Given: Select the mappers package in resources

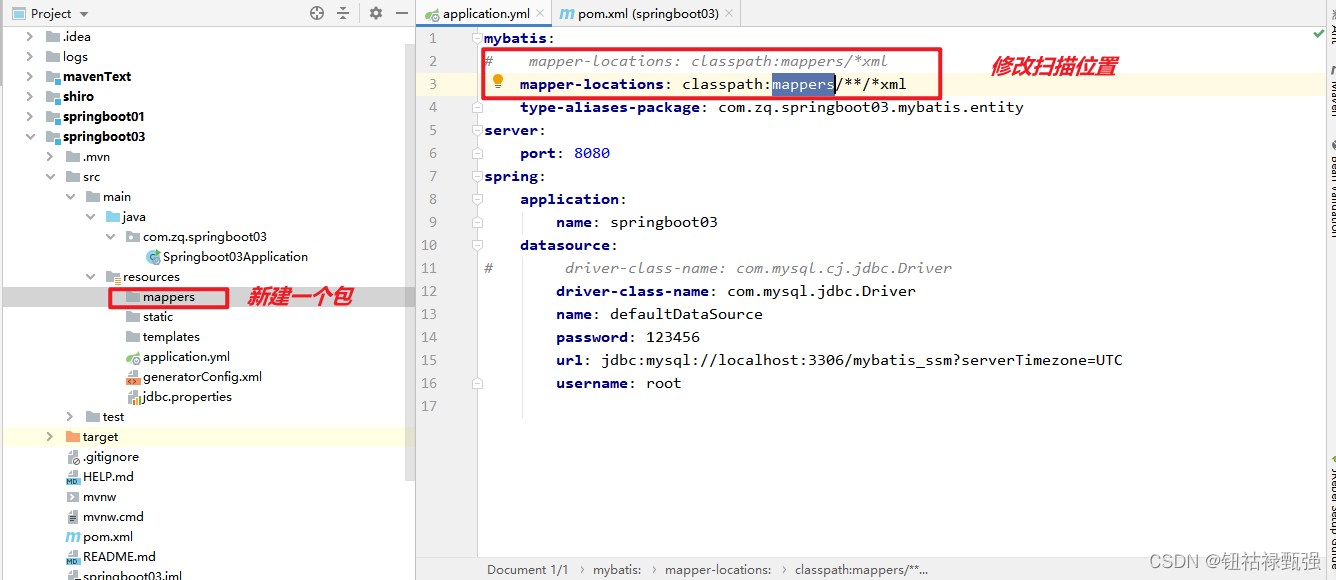Looking at the screenshot, I should tap(168, 296).
